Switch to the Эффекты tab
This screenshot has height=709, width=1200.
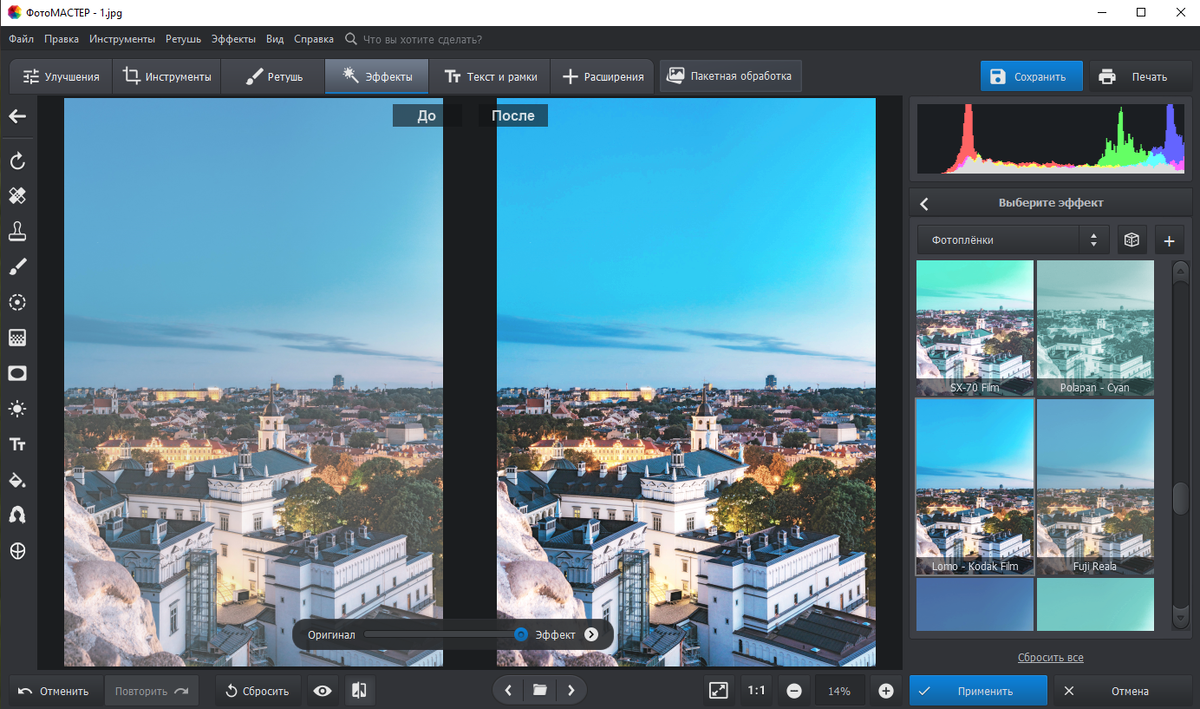(x=376, y=77)
